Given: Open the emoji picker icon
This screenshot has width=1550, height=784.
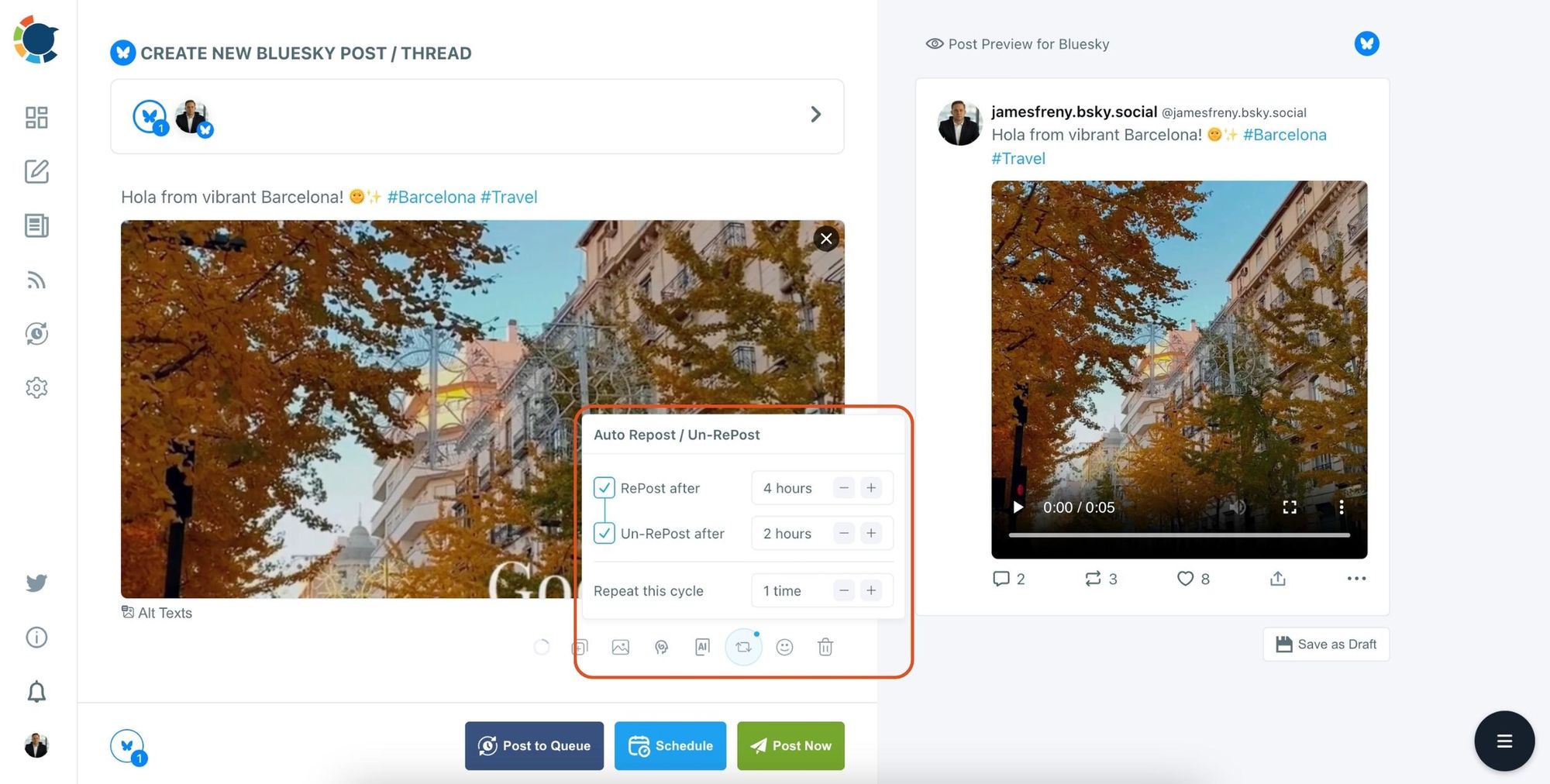Looking at the screenshot, I should (784, 647).
